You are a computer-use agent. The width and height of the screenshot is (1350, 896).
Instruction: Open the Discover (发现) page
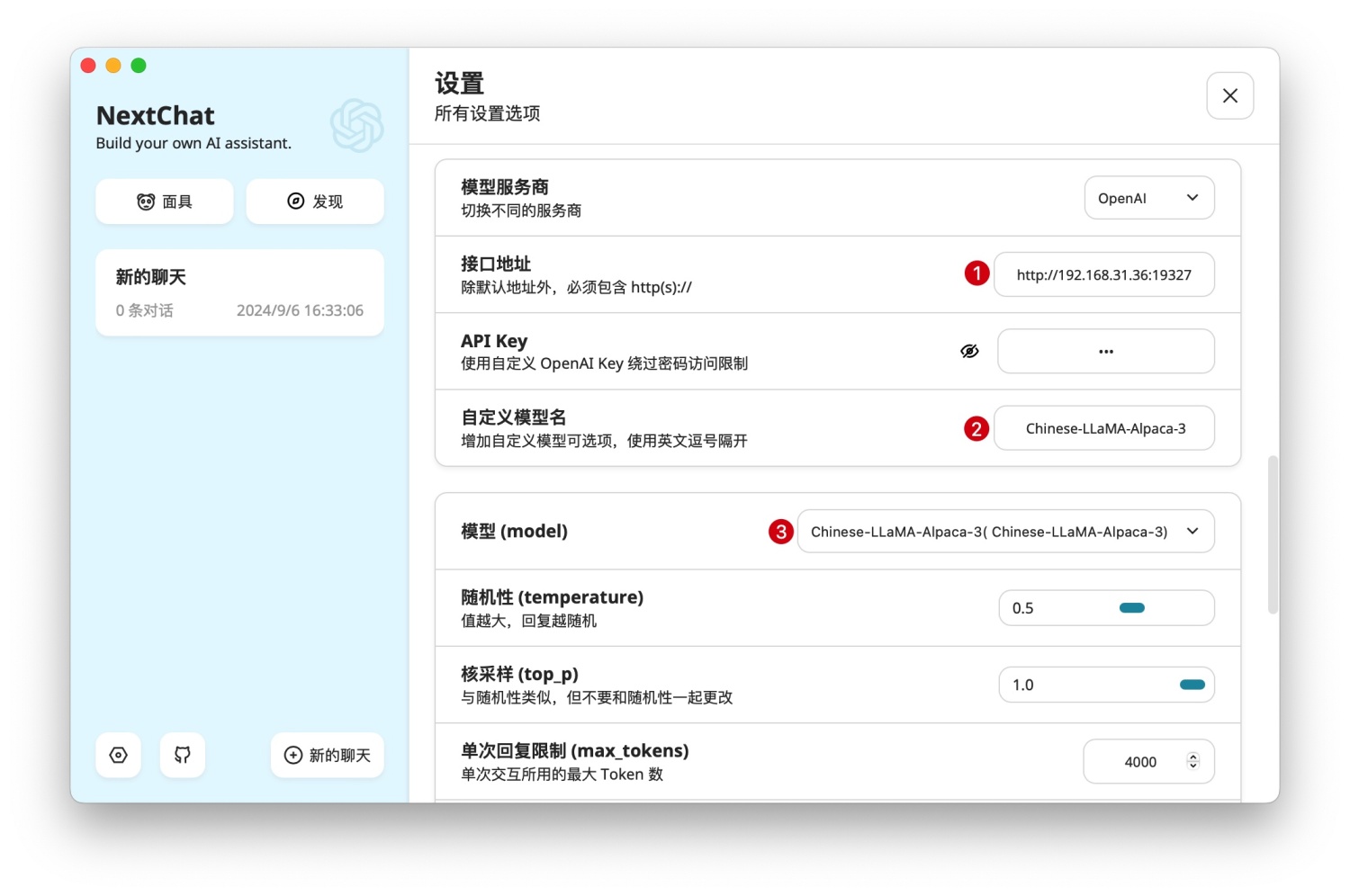(x=315, y=202)
